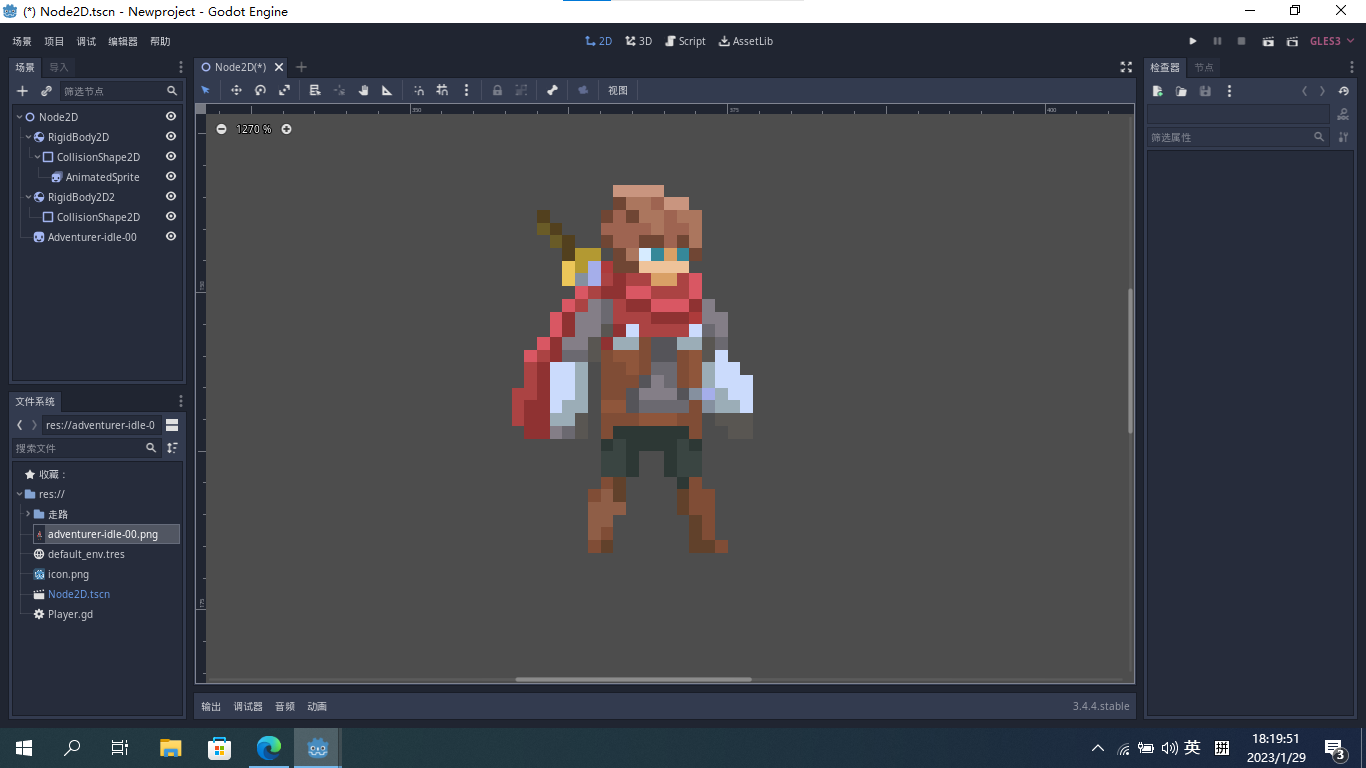Click the load resource folder icon
The height and width of the screenshot is (768, 1366).
(x=1181, y=91)
